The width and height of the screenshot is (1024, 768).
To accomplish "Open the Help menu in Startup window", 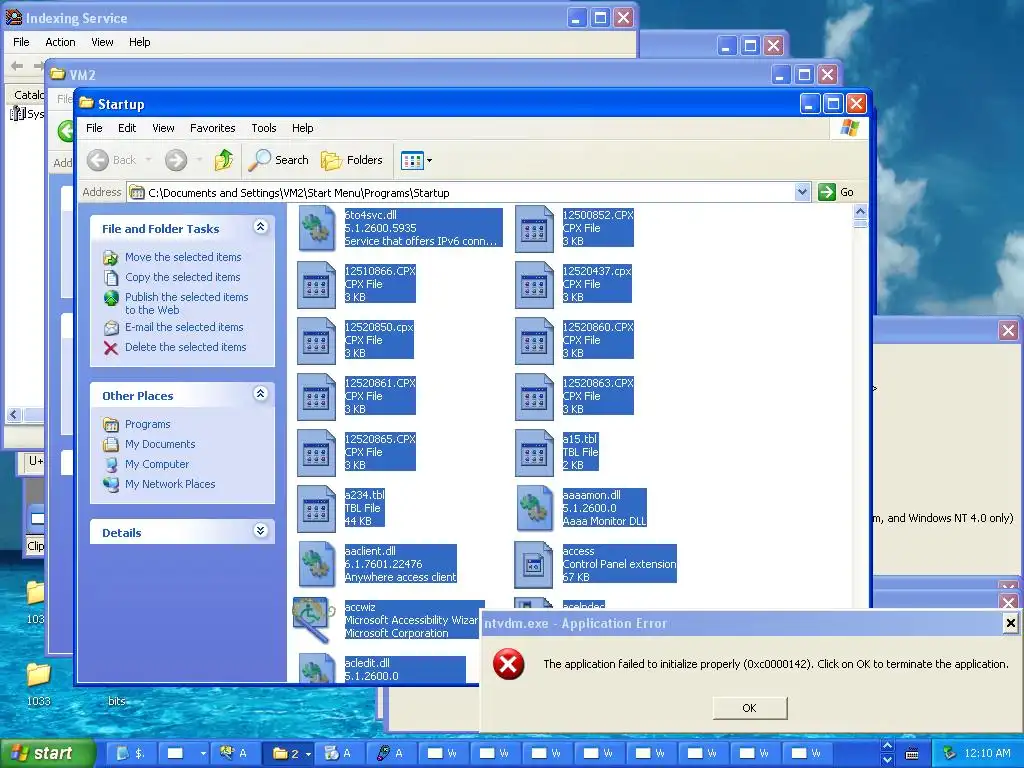I will tap(302, 128).
